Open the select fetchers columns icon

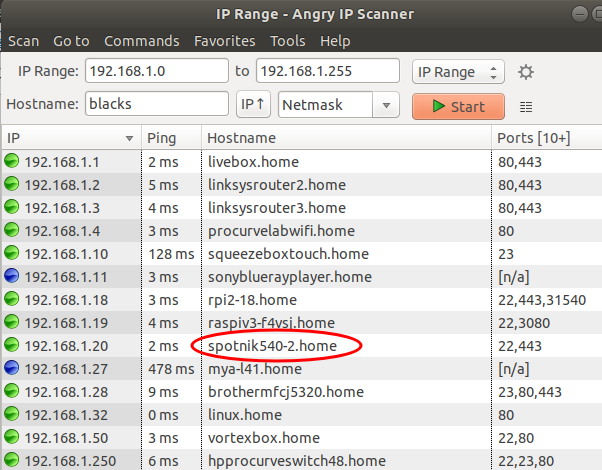(x=526, y=107)
